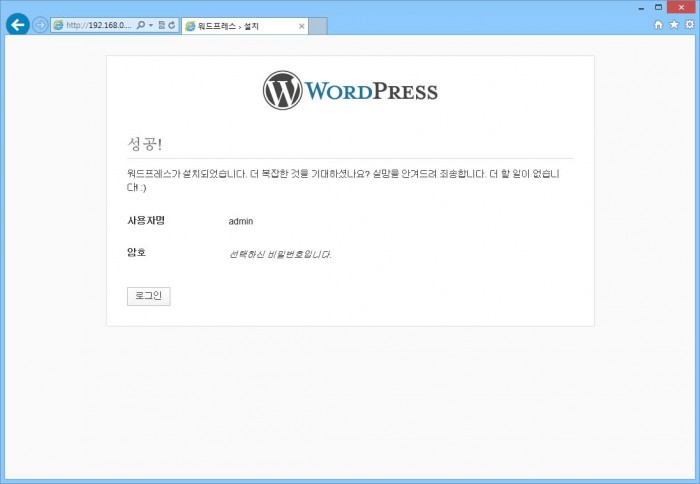Click the browser Forward arrow button
Screen dimensions: 700x484
pyautogui.click(x=40, y=25)
